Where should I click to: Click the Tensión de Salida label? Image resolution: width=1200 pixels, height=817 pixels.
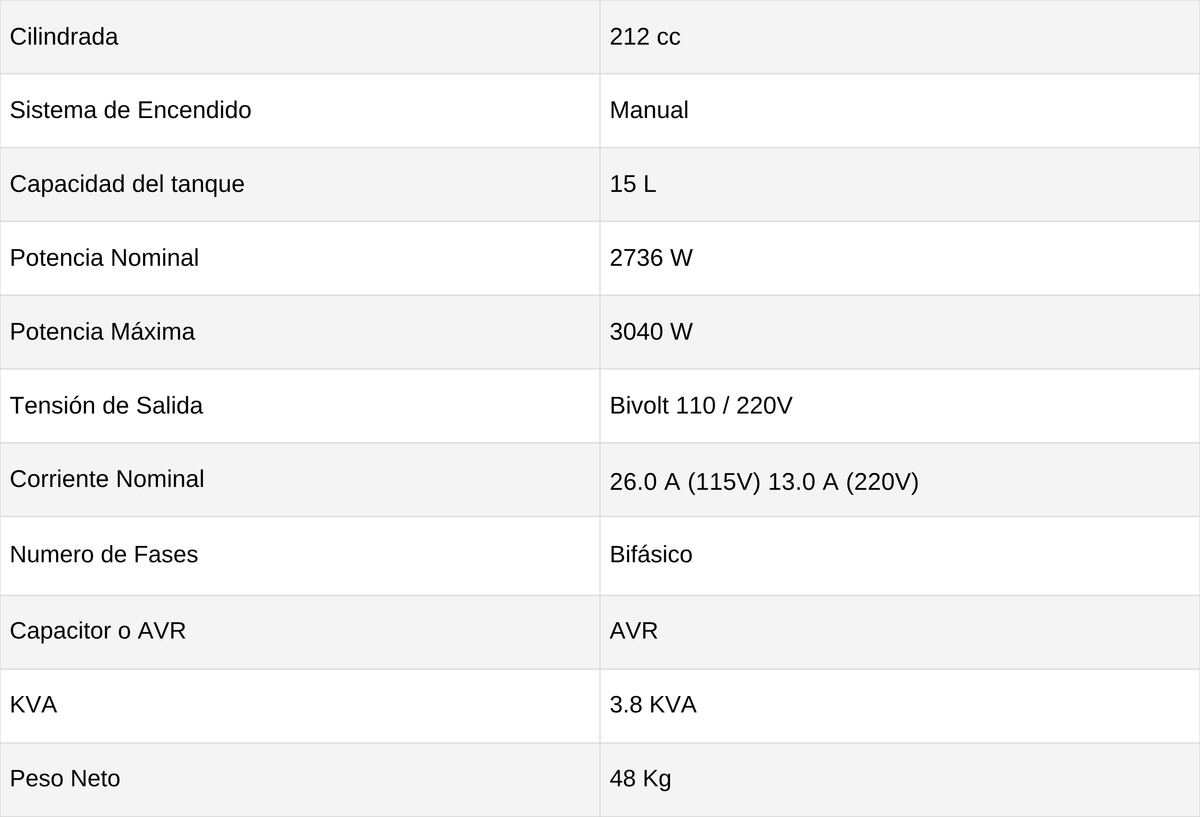tap(106, 406)
